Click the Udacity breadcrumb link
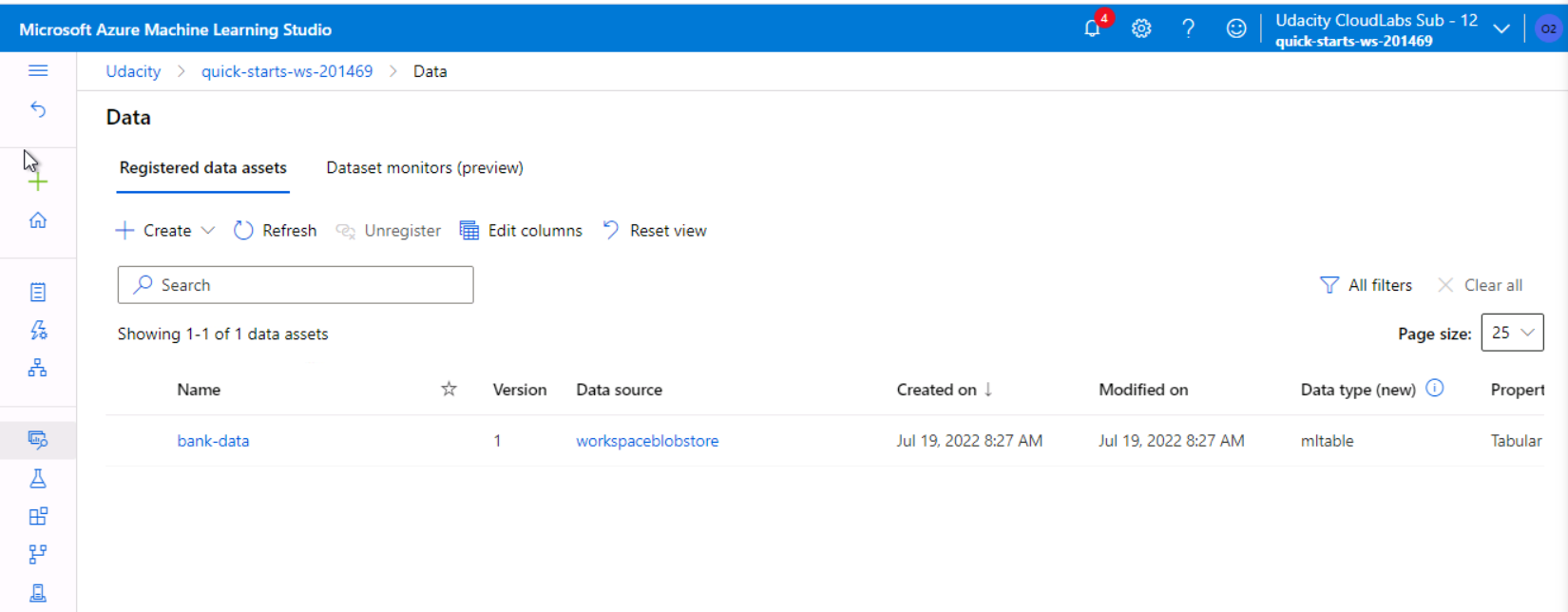Image resolution: width=1568 pixels, height=612 pixels. [133, 71]
